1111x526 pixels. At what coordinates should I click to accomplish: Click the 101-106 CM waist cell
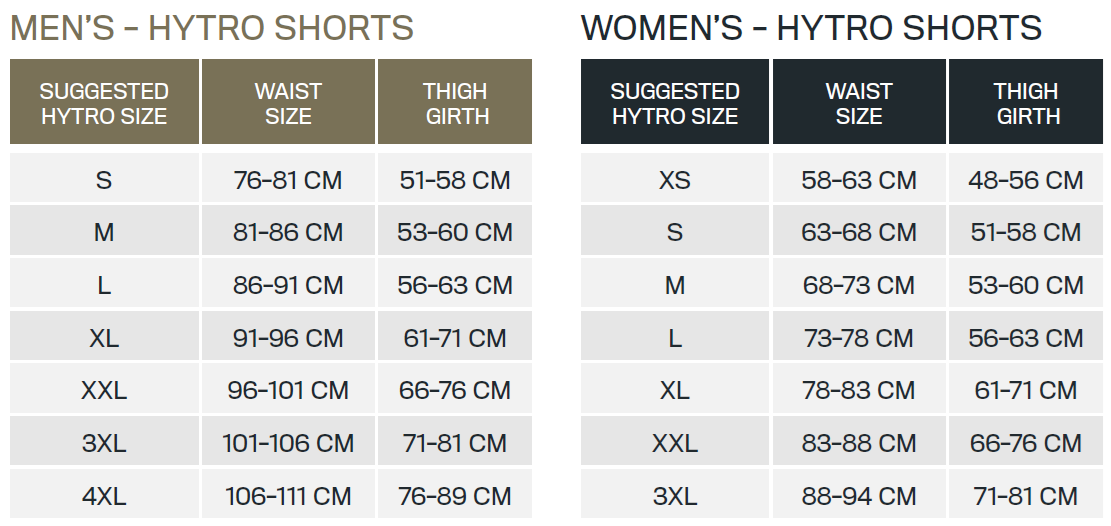(288, 442)
